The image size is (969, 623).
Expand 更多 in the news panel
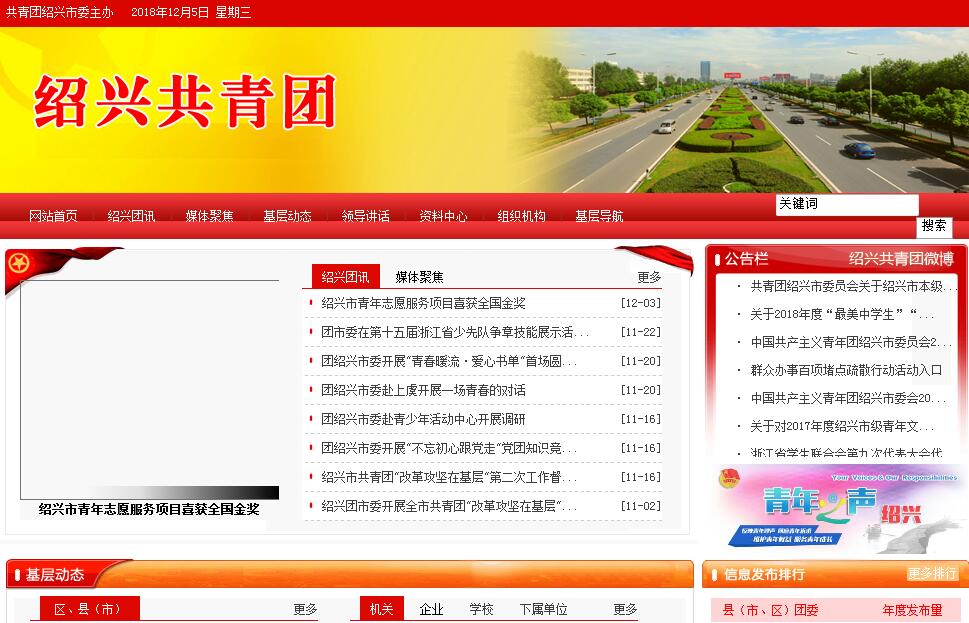pos(649,277)
